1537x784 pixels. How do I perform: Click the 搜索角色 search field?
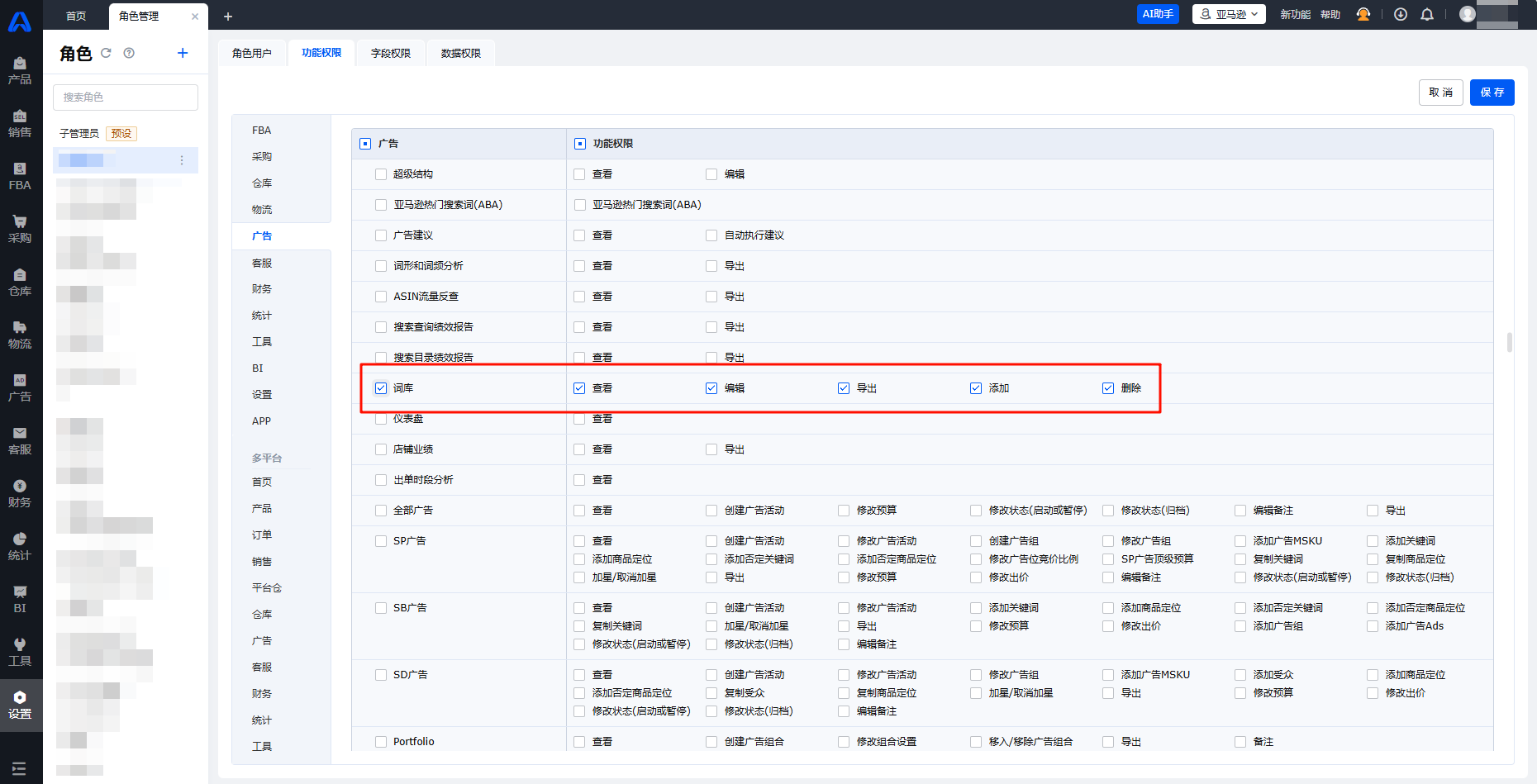coord(126,97)
